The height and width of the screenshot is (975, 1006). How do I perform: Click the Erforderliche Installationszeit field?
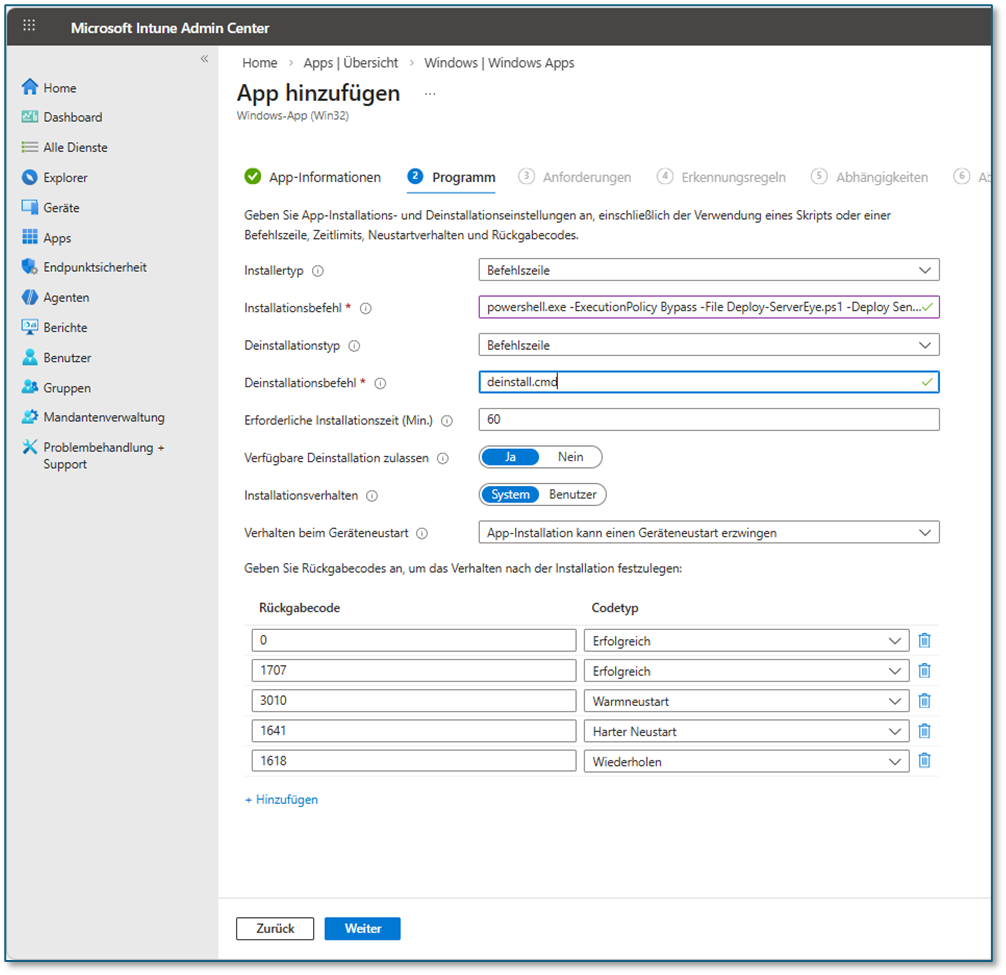point(709,420)
